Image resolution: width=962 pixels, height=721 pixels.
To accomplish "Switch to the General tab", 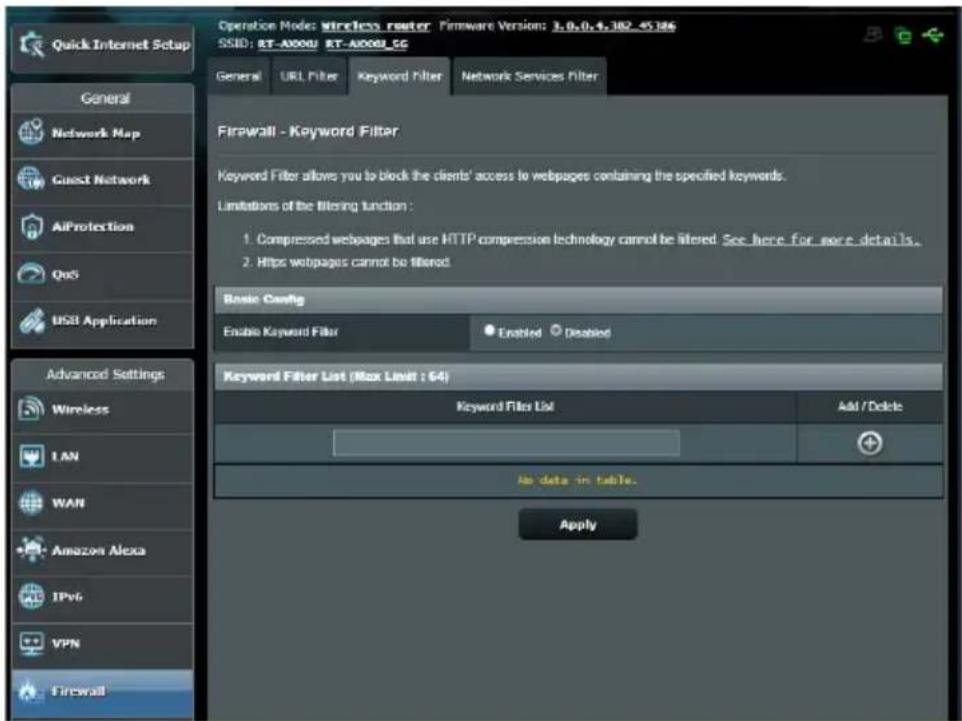I will [239, 76].
